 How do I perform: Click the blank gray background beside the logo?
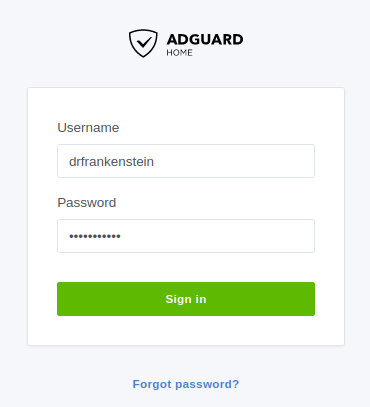click(x=300, y=43)
